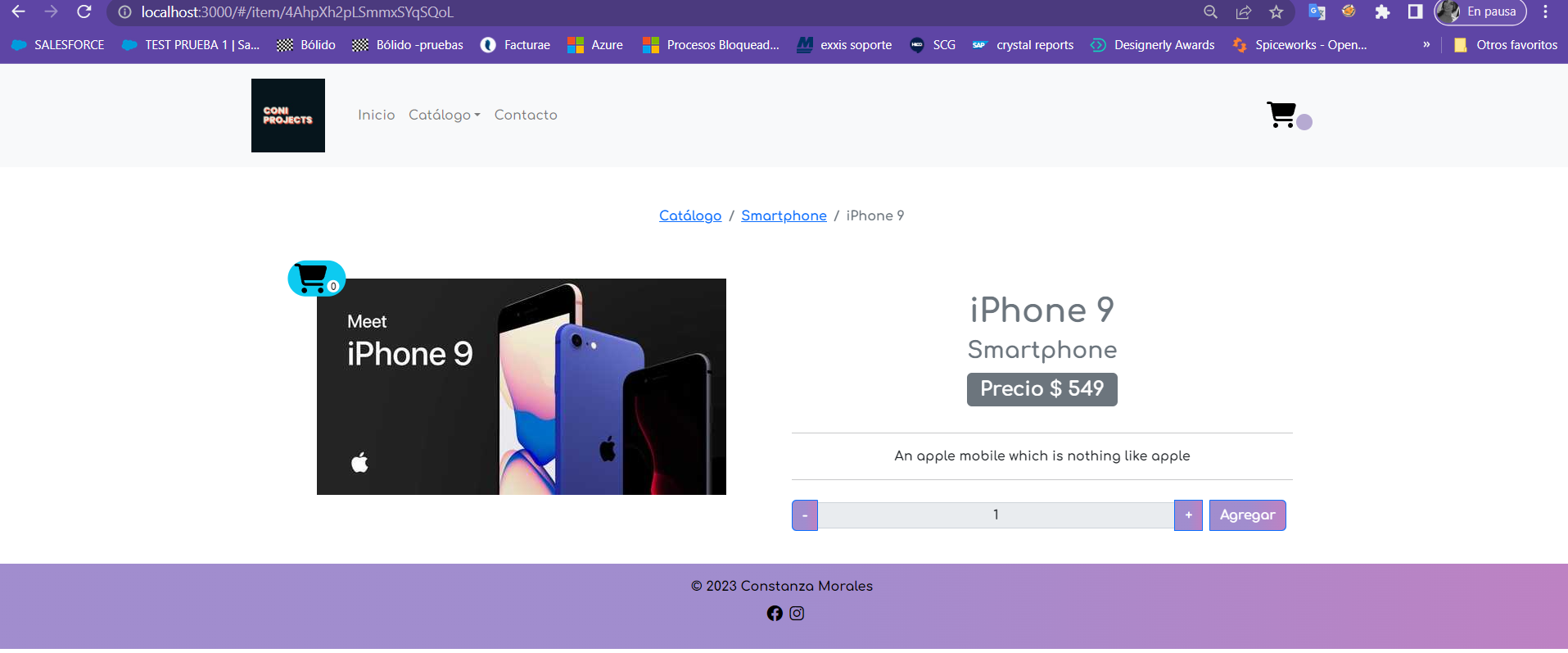Show more bookmarks with the chevron

1426,45
